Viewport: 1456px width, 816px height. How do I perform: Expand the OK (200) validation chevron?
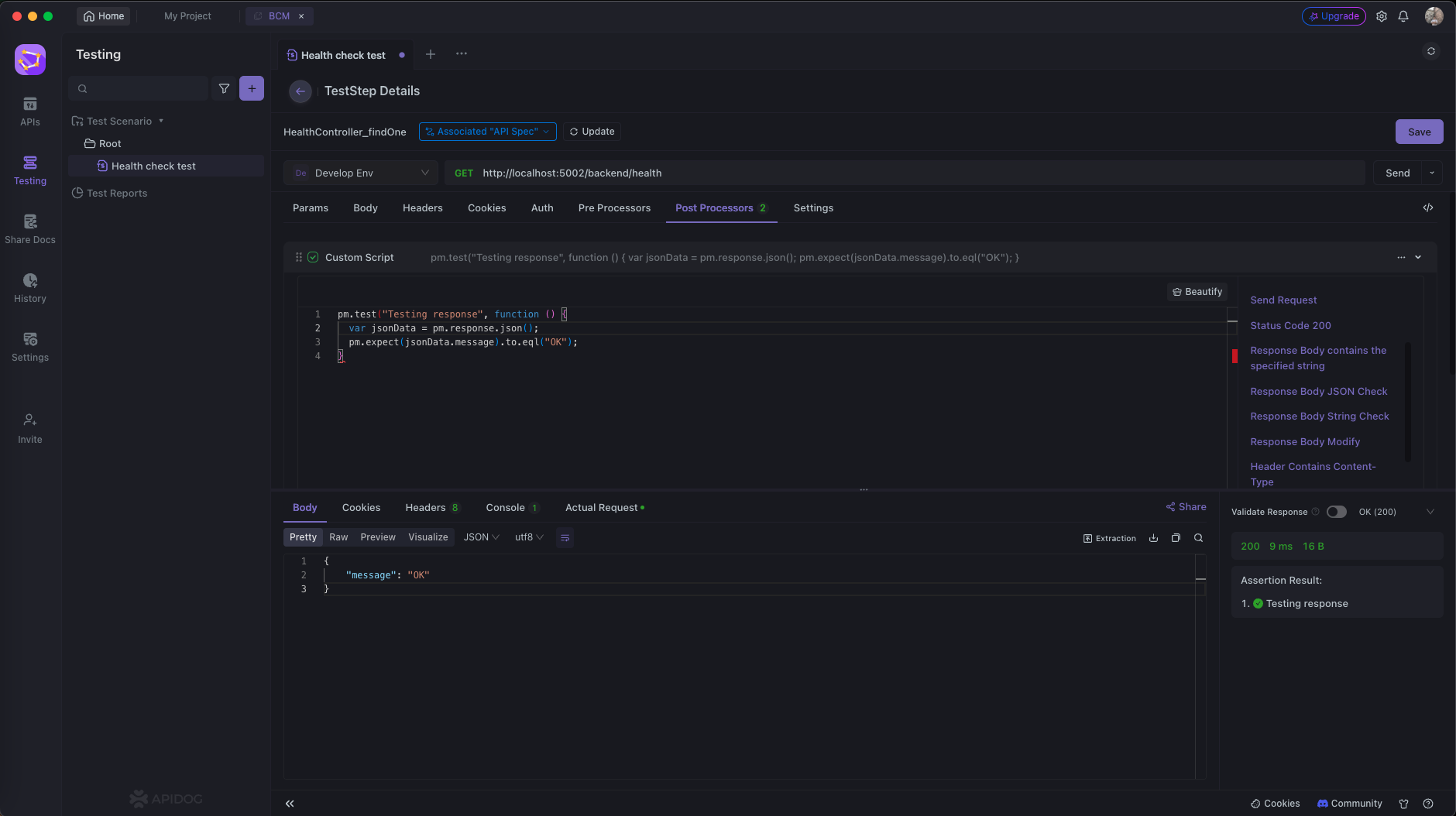pos(1430,512)
